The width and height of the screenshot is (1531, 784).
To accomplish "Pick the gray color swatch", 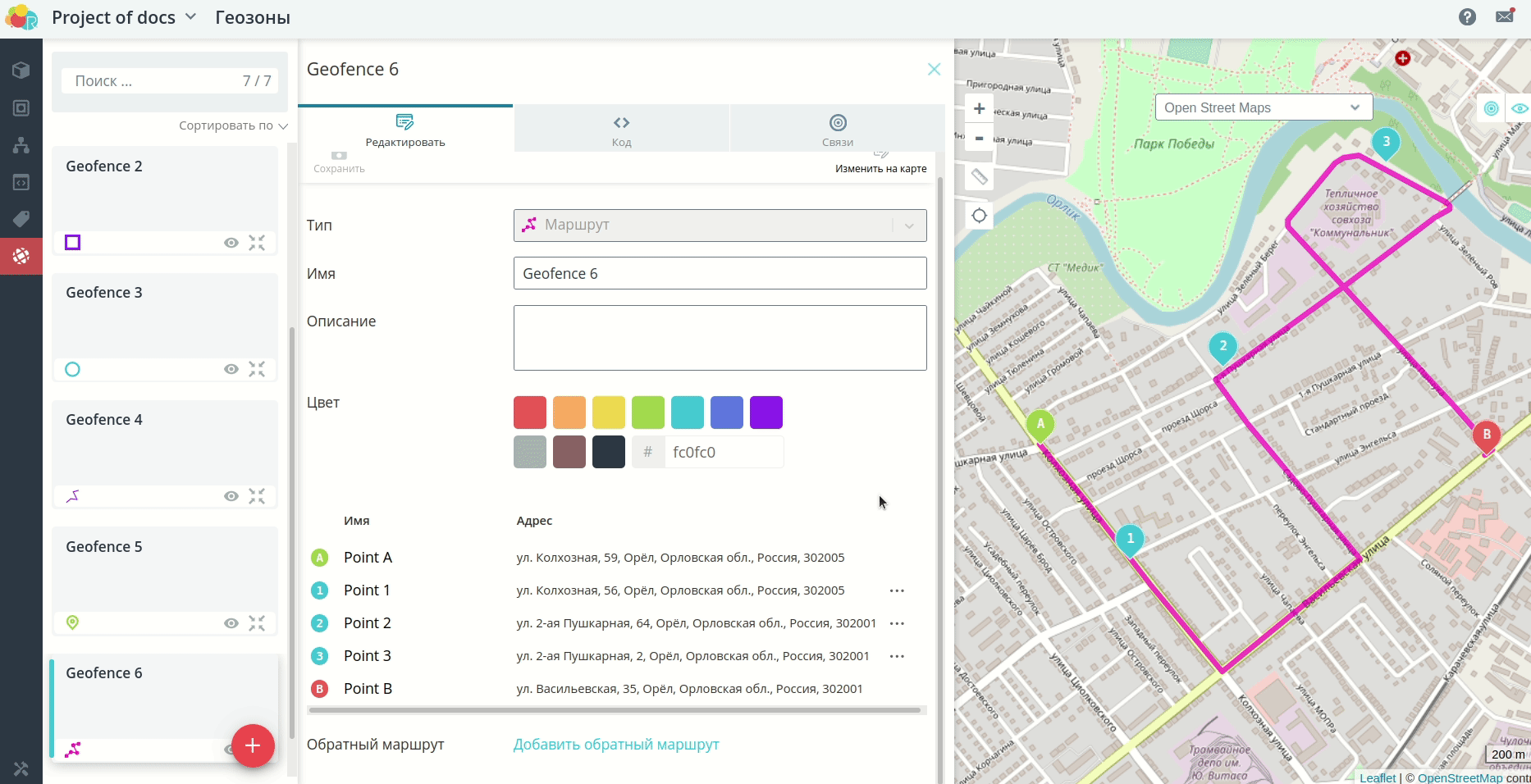I will tap(530, 452).
